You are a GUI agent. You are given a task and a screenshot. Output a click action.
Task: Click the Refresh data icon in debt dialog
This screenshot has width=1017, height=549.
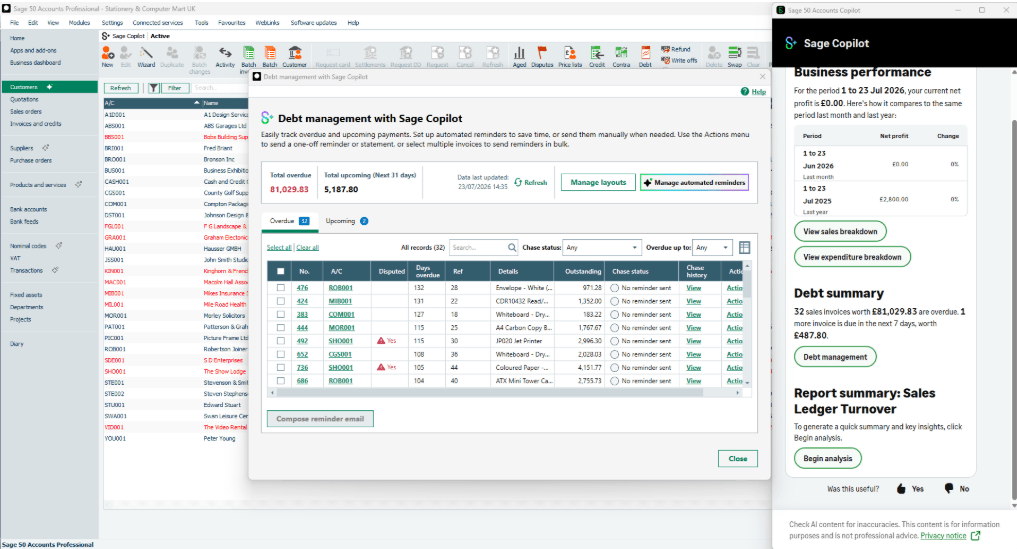click(518, 182)
